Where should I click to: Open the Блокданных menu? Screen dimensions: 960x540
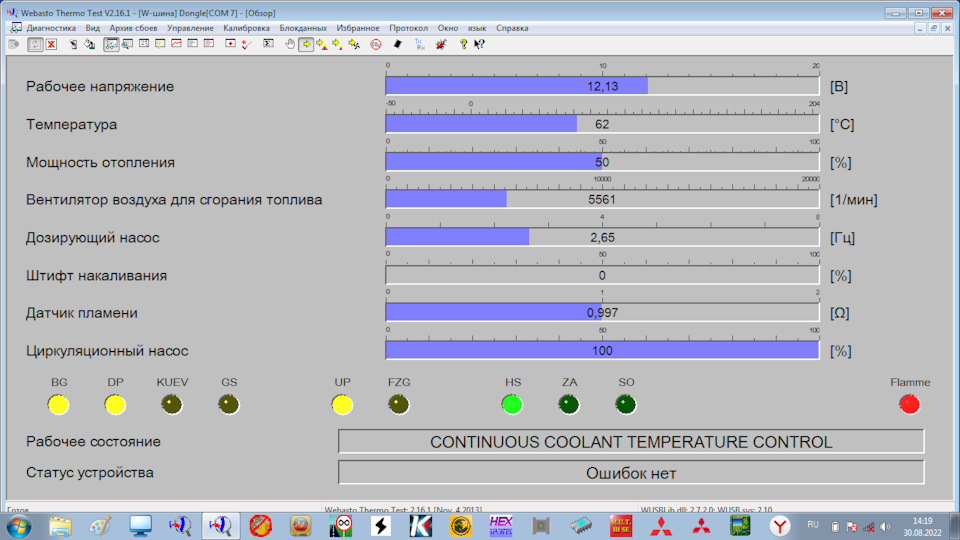pos(303,28)
